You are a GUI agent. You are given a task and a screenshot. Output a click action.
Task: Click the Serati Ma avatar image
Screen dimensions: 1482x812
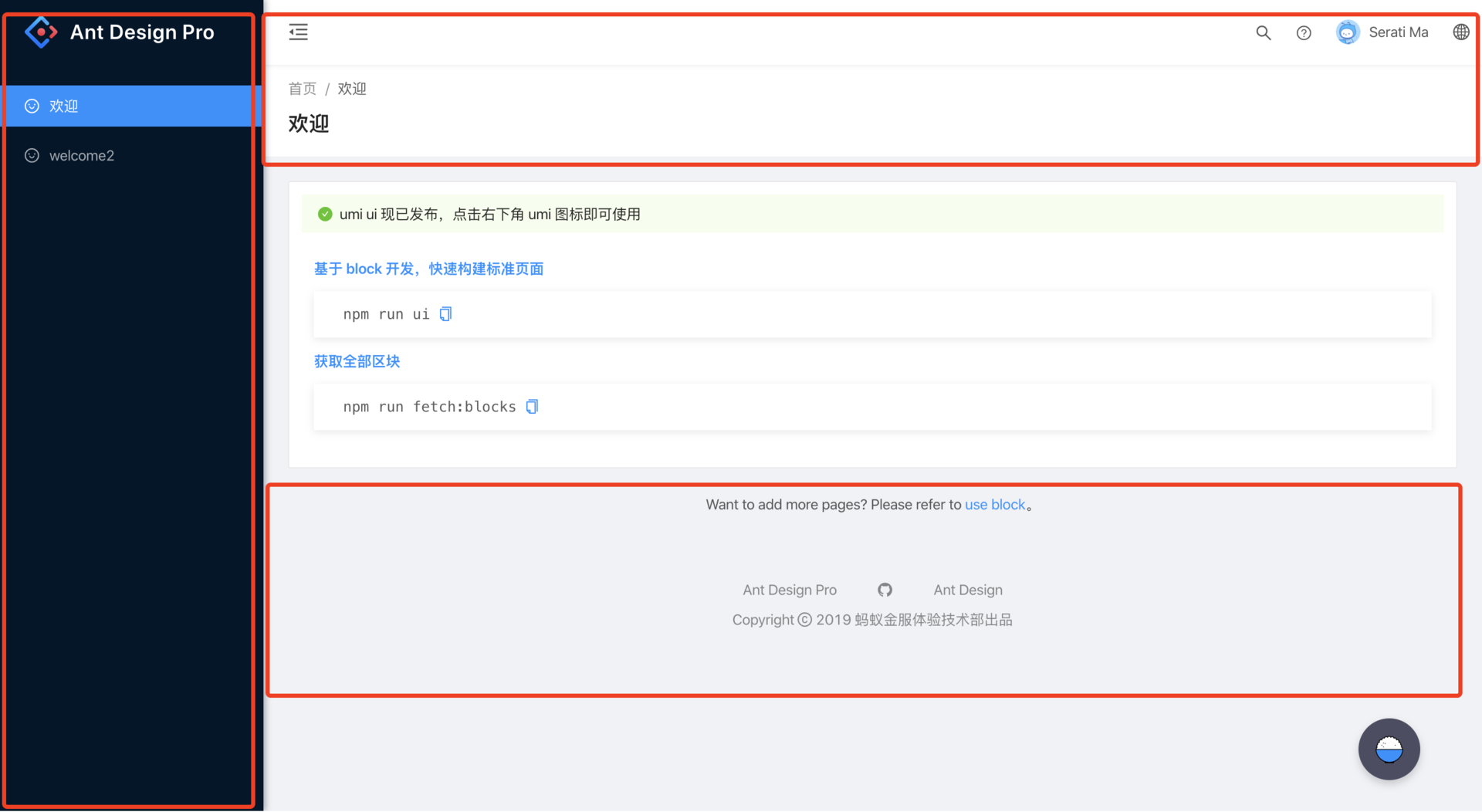1348,32
